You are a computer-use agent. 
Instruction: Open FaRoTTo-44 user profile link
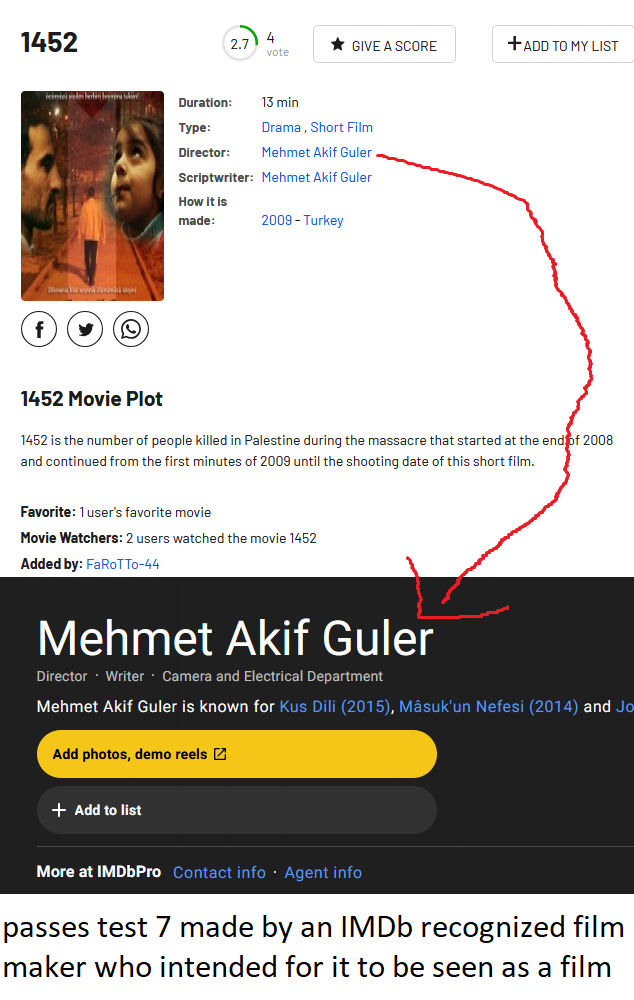click(122, 564)
